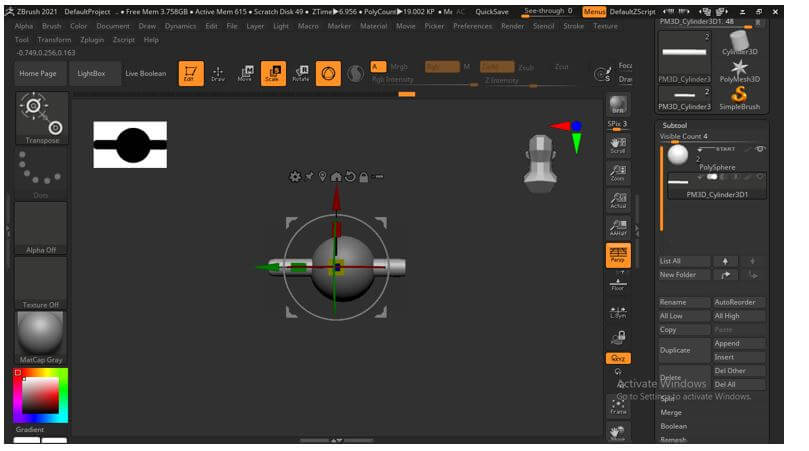Select PM3D_Cylinder3D1 subtool row
Screen dimensions: 809x451
pyautogui.click(x=717, y=186)
